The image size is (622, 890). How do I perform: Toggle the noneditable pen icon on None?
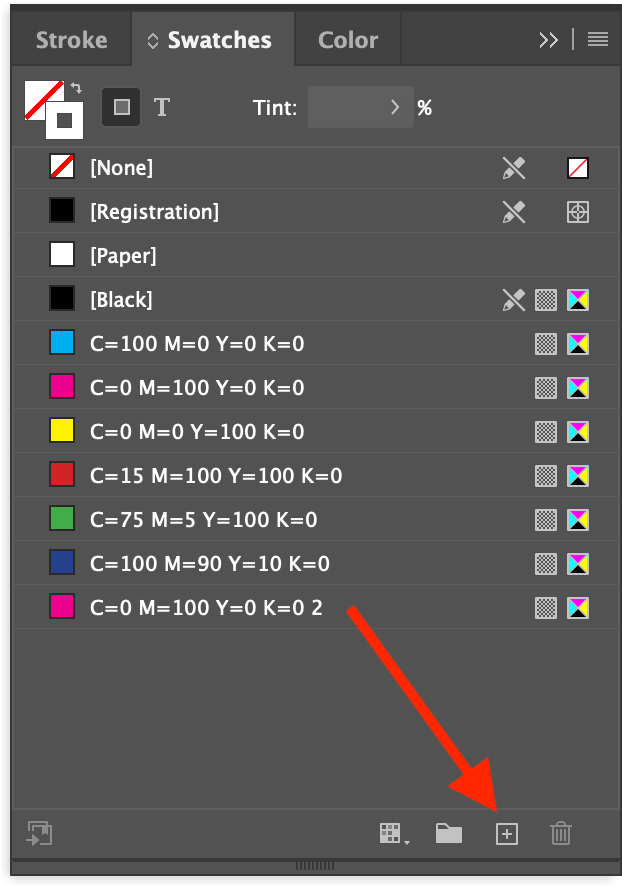[x=513, y=167]
